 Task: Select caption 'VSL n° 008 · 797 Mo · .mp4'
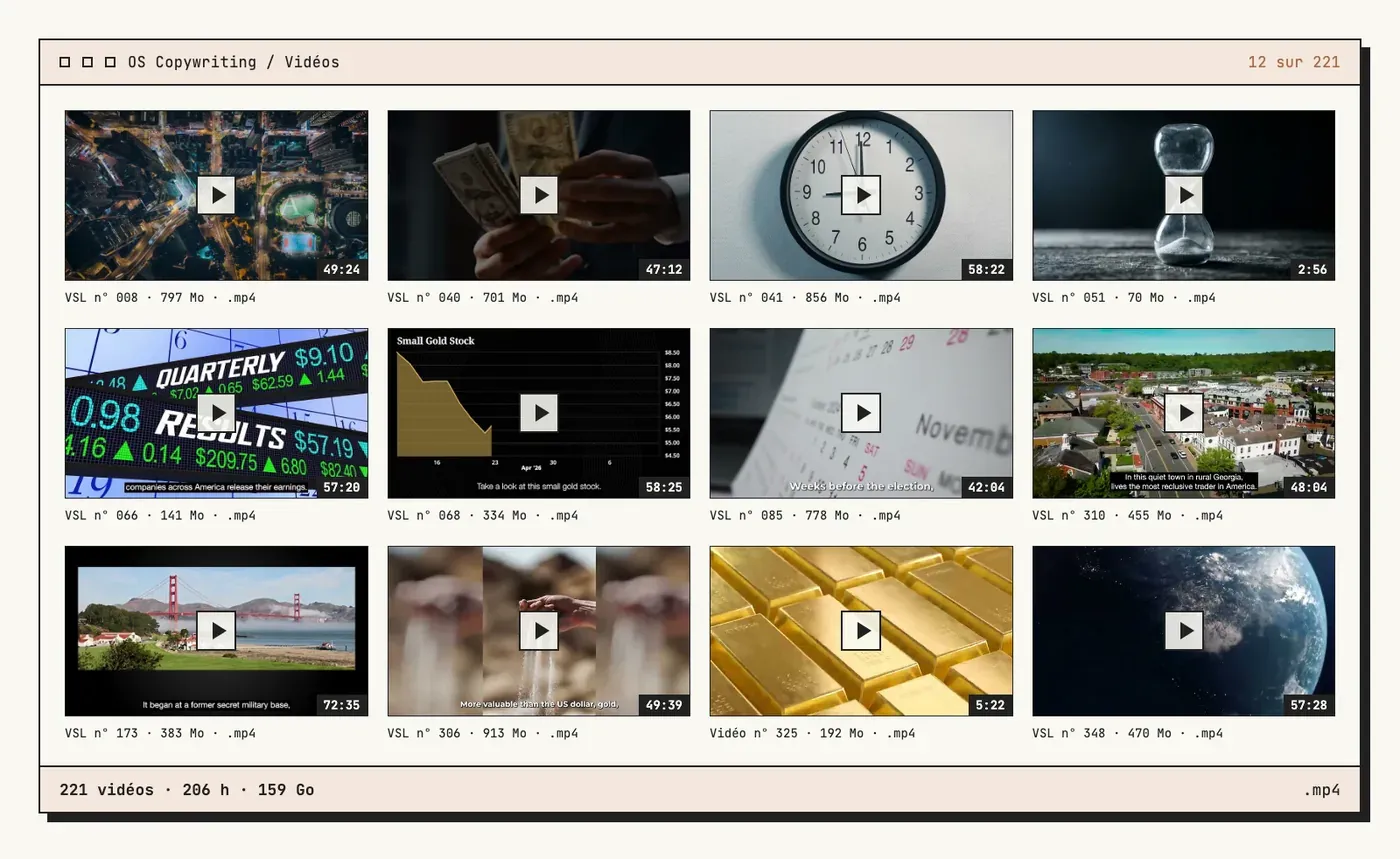click(160, 297)
